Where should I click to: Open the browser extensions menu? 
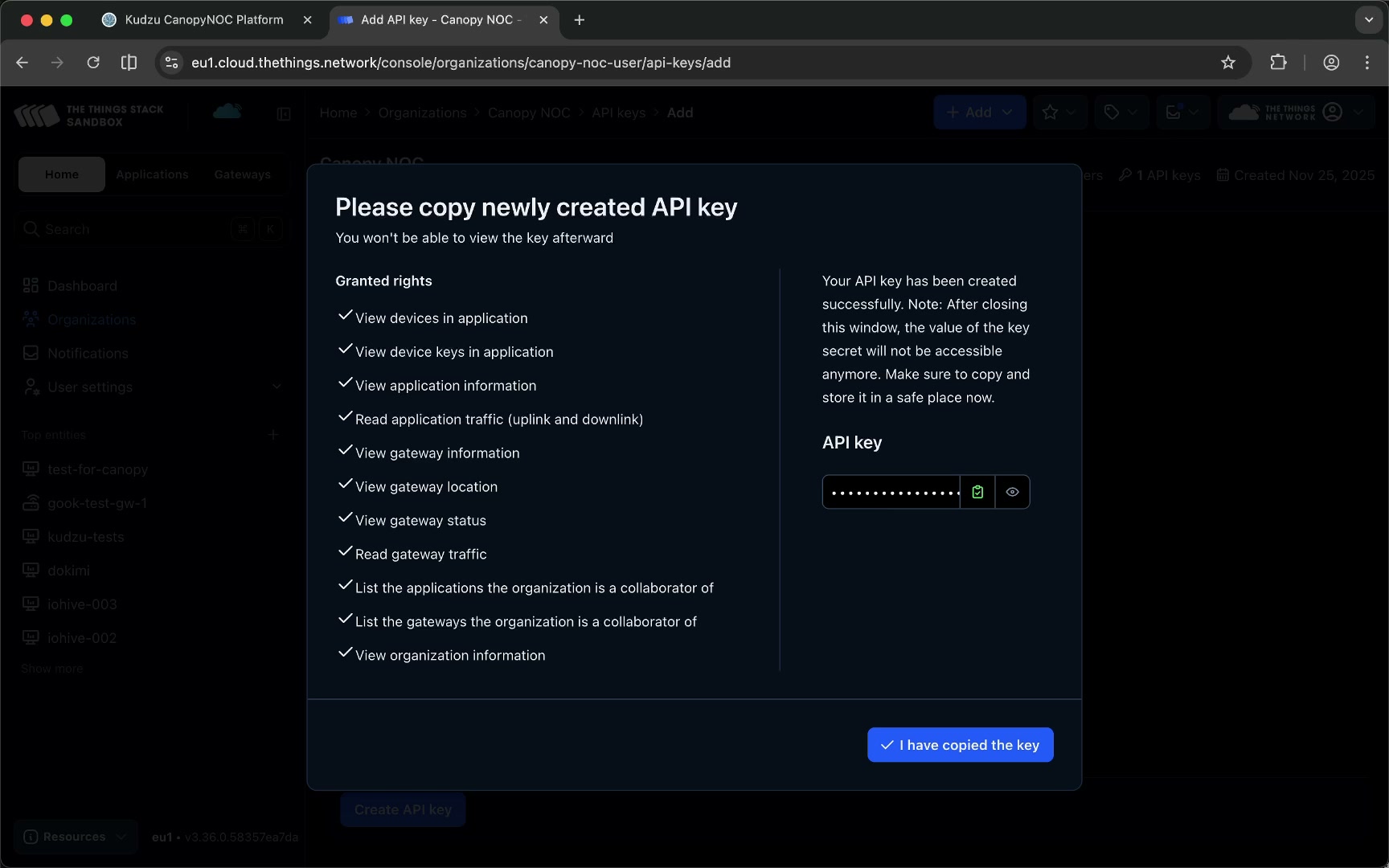tap(1278, 63)
